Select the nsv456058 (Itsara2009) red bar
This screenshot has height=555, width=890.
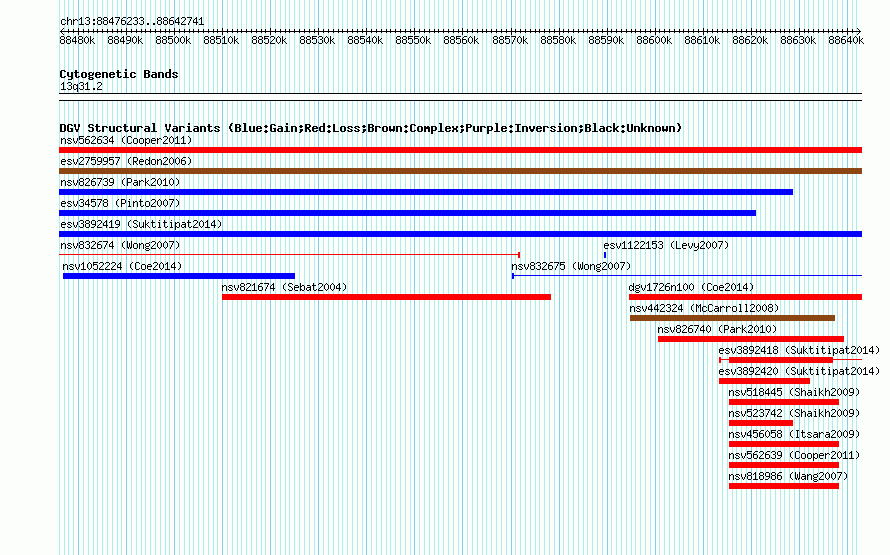pos(784,444)
